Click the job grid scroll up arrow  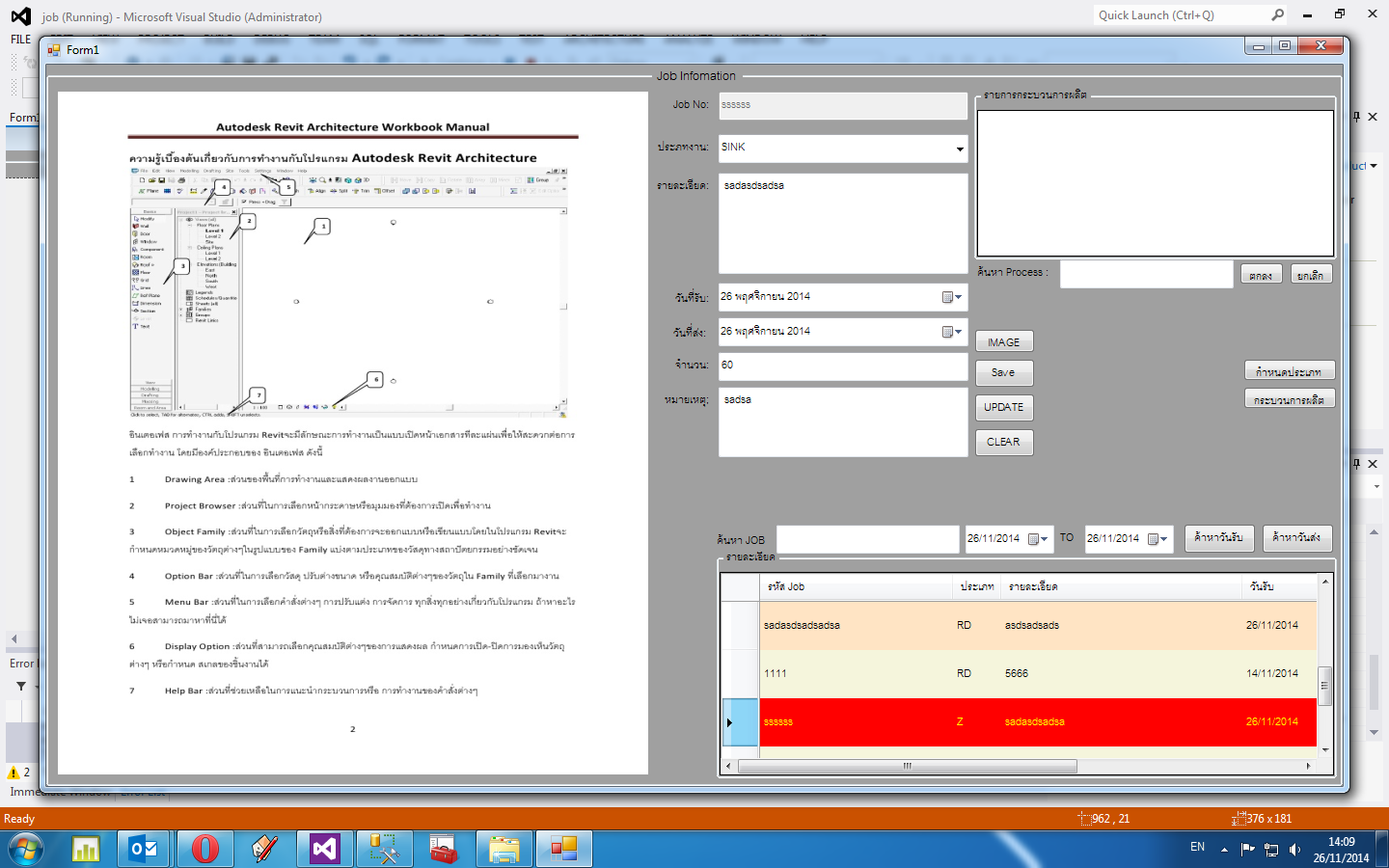click(1325, 582)
